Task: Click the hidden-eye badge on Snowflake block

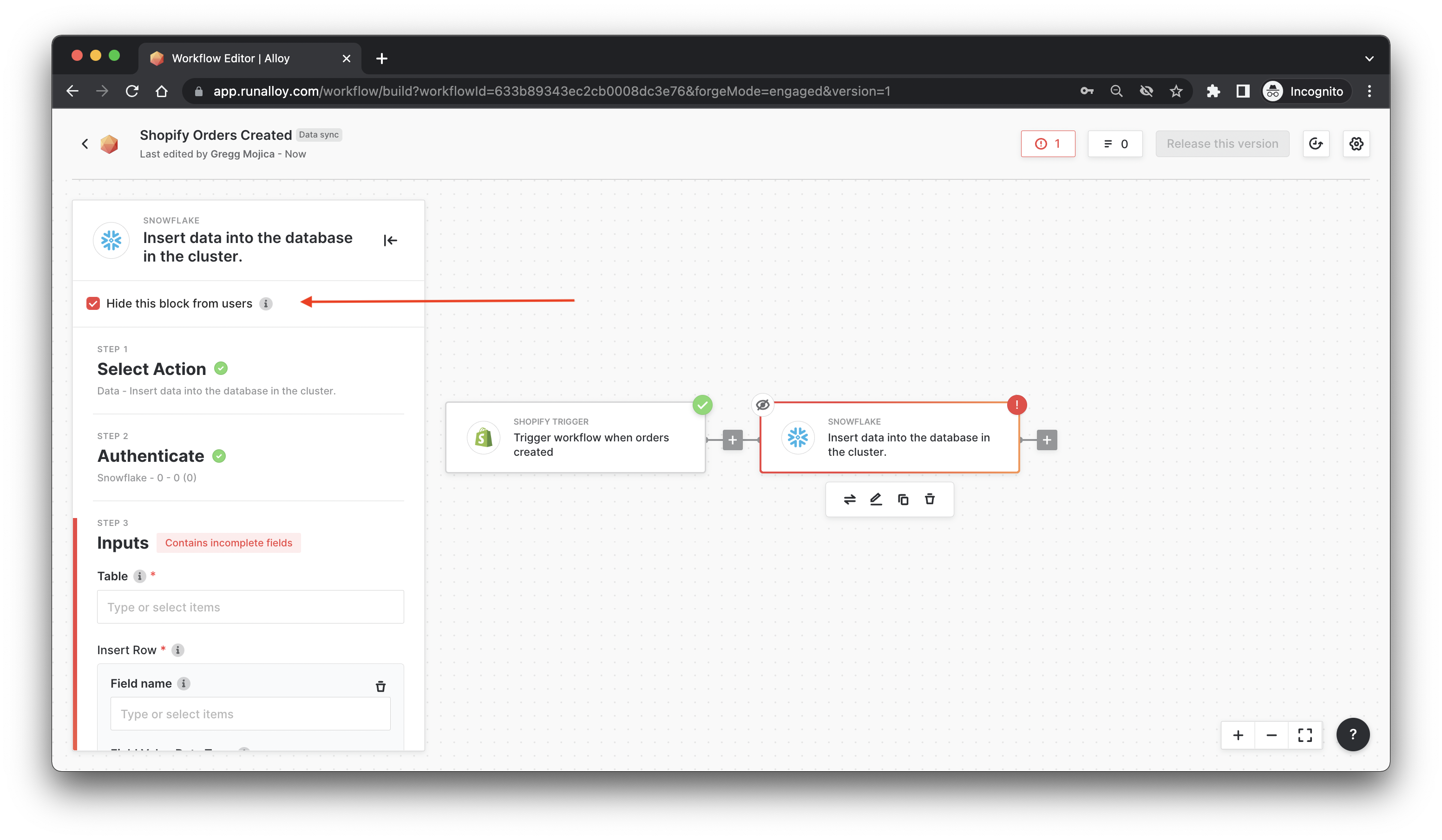Action: (763, 405)
